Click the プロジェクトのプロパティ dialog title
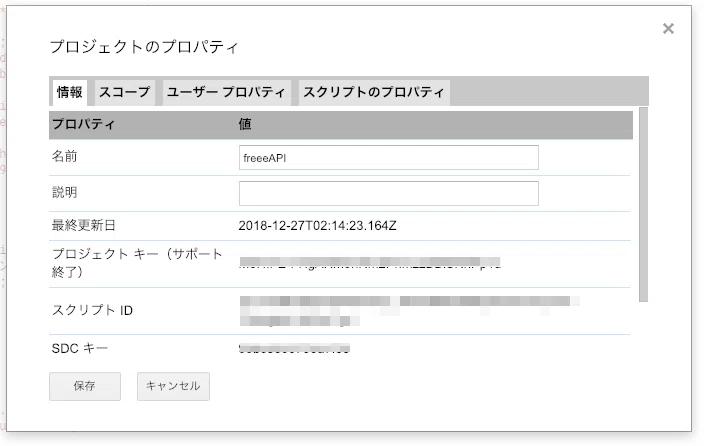 pos(144,47)
